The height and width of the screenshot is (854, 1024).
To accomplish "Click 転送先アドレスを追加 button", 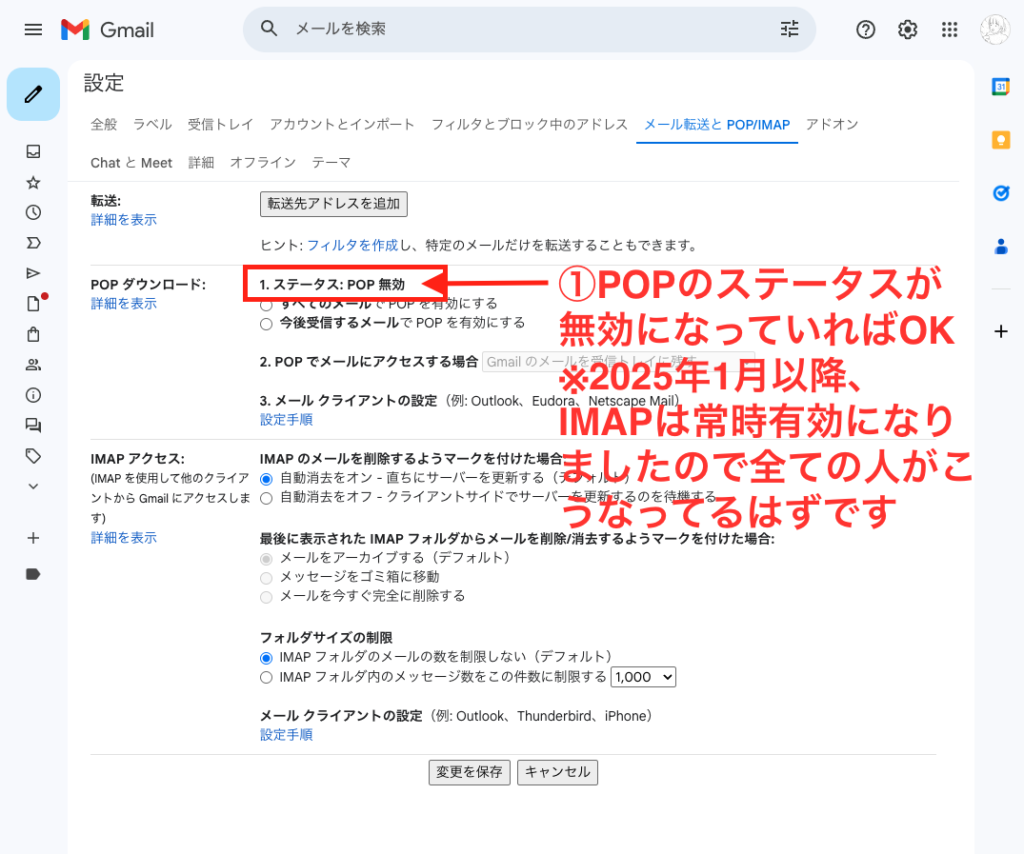I will pyautogui.click(x=333, y=204).
